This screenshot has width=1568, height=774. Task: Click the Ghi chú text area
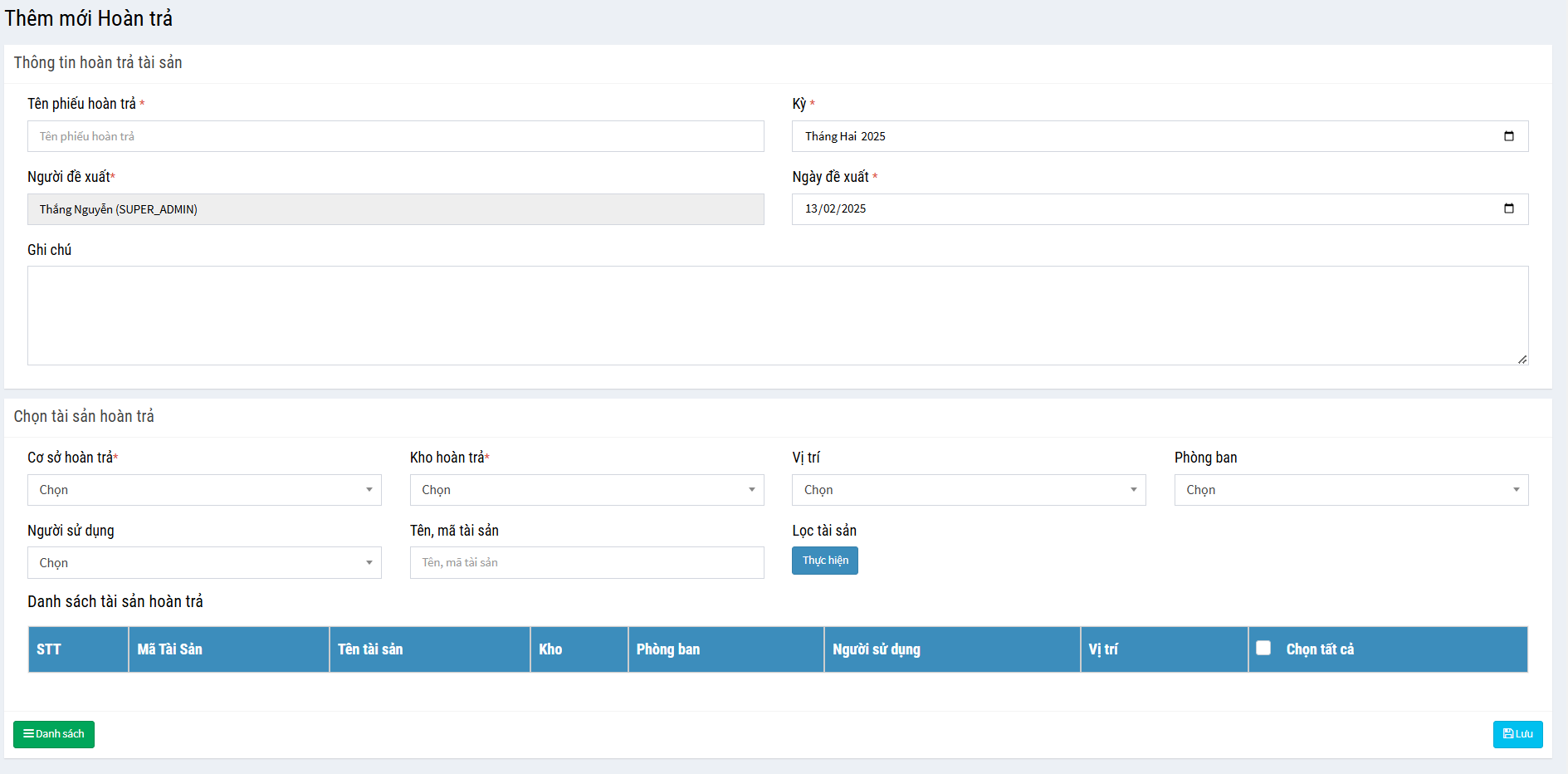click(x=777, y=316)
